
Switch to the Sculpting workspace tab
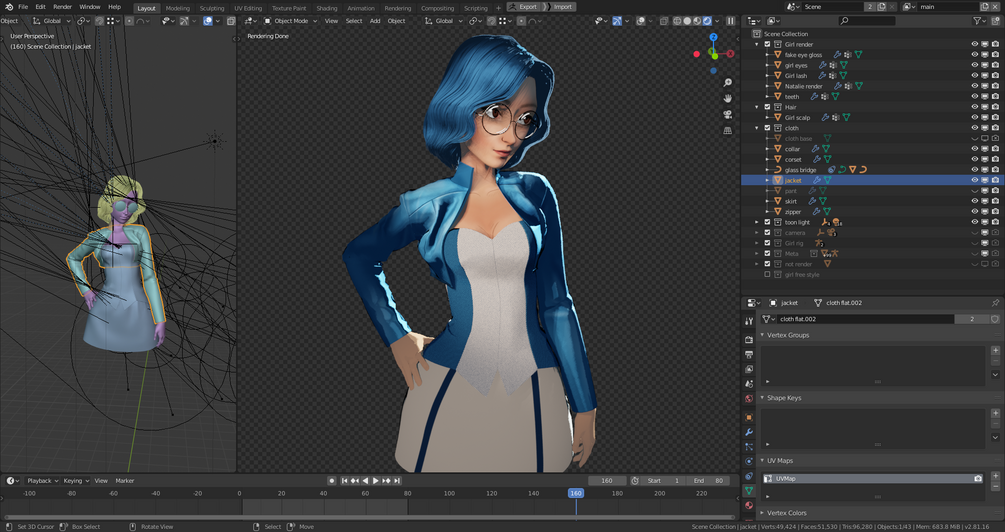coord(212,8)
